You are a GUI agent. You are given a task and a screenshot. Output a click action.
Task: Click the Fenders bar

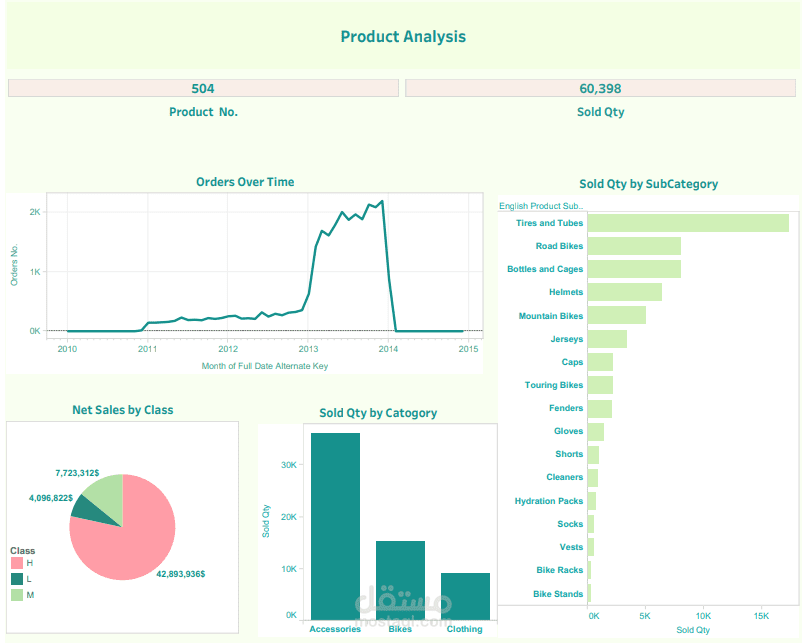600,409
